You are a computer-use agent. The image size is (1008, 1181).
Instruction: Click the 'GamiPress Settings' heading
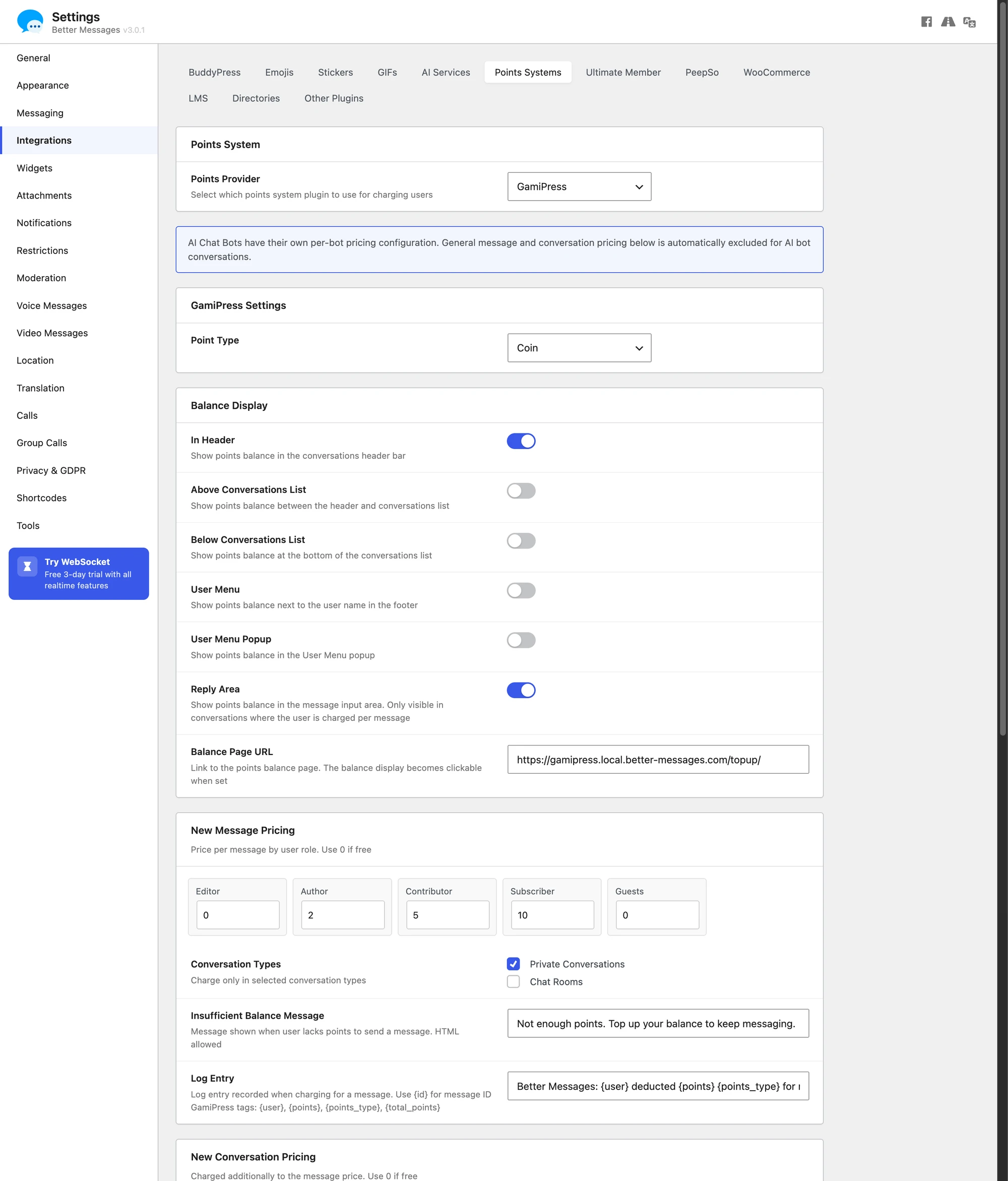tap(238, 305)
